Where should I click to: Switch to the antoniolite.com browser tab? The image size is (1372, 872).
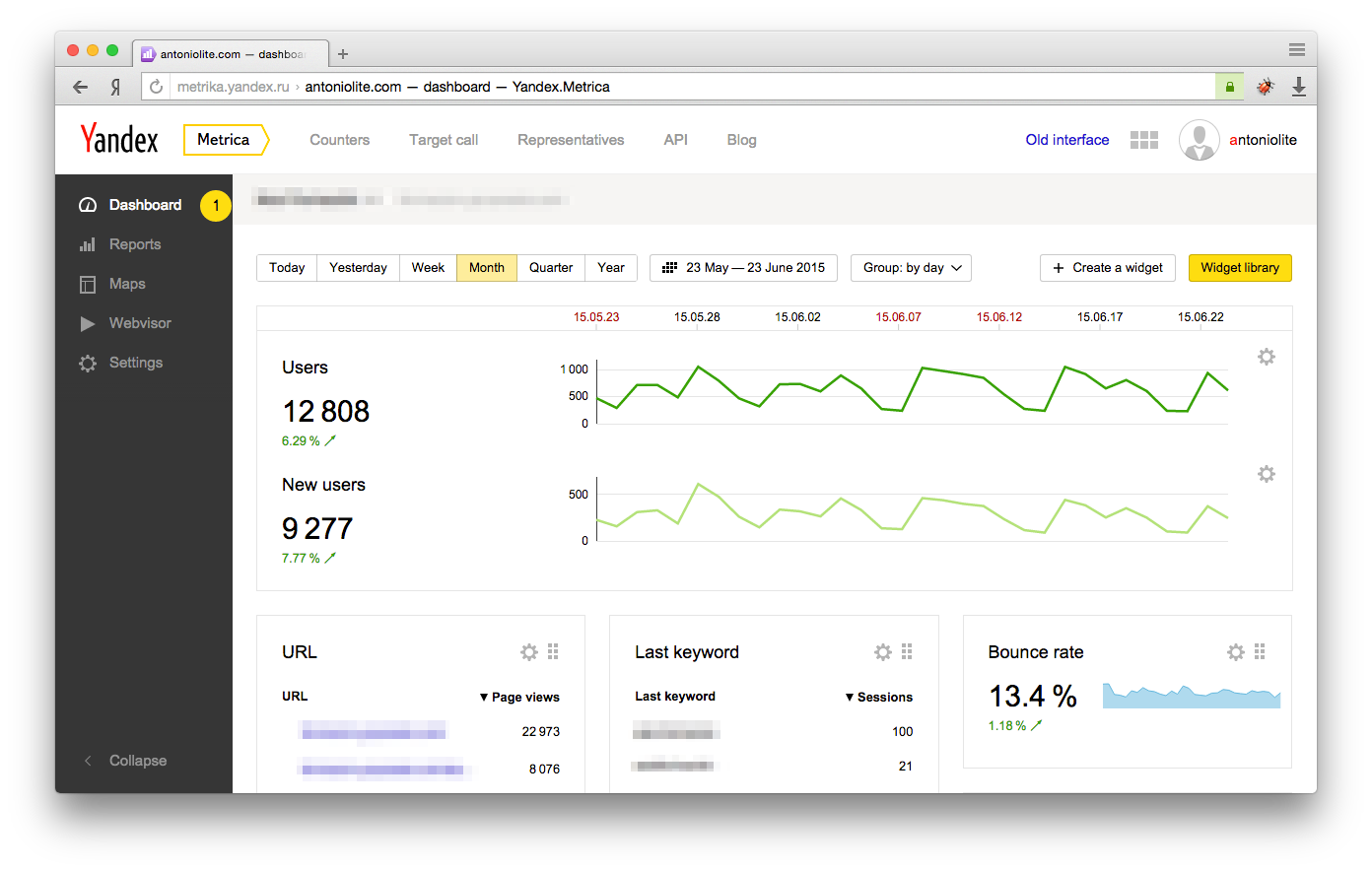(x=232, y=54)
